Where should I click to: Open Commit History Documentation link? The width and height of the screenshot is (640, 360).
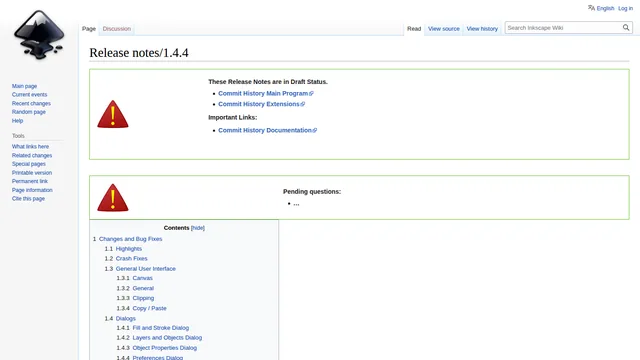tap(264, 130)
